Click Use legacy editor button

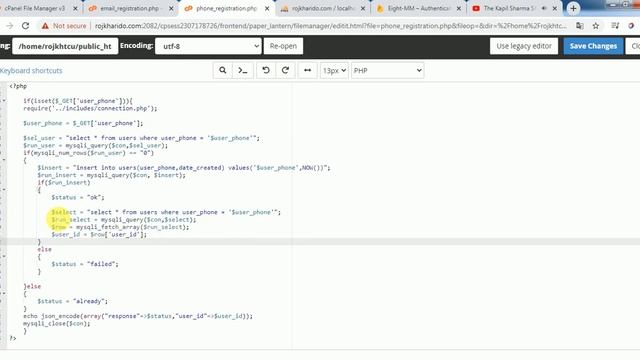coord(524,46)
